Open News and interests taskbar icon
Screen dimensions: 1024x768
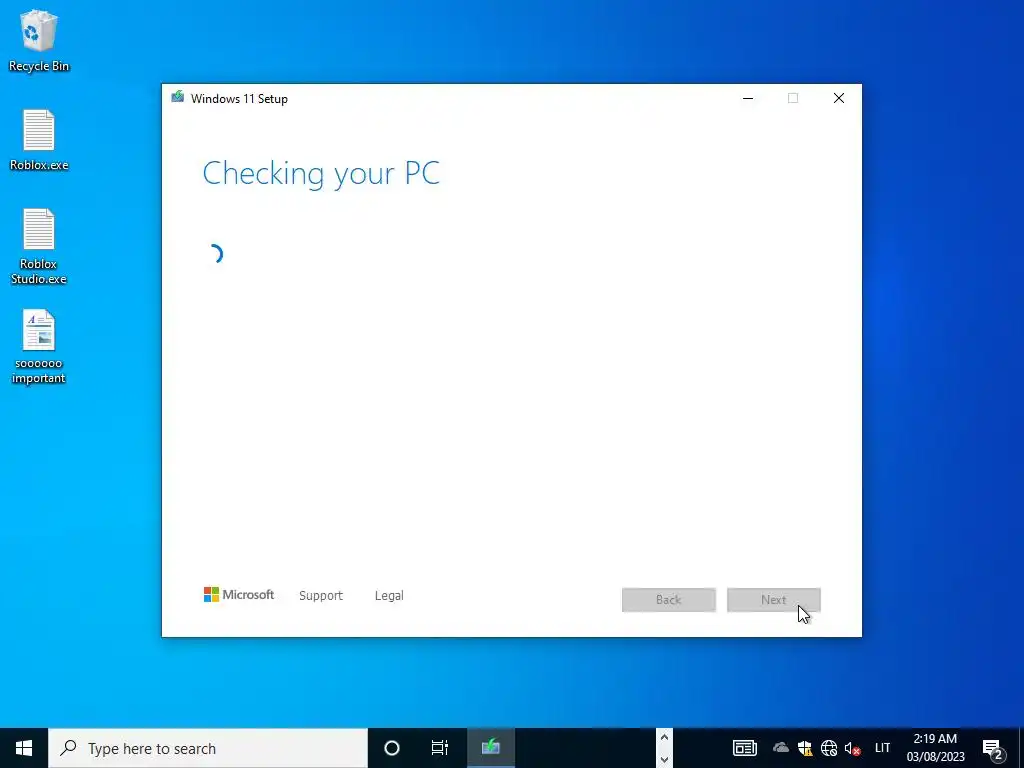pyautogui.click(x=744, y=748)
